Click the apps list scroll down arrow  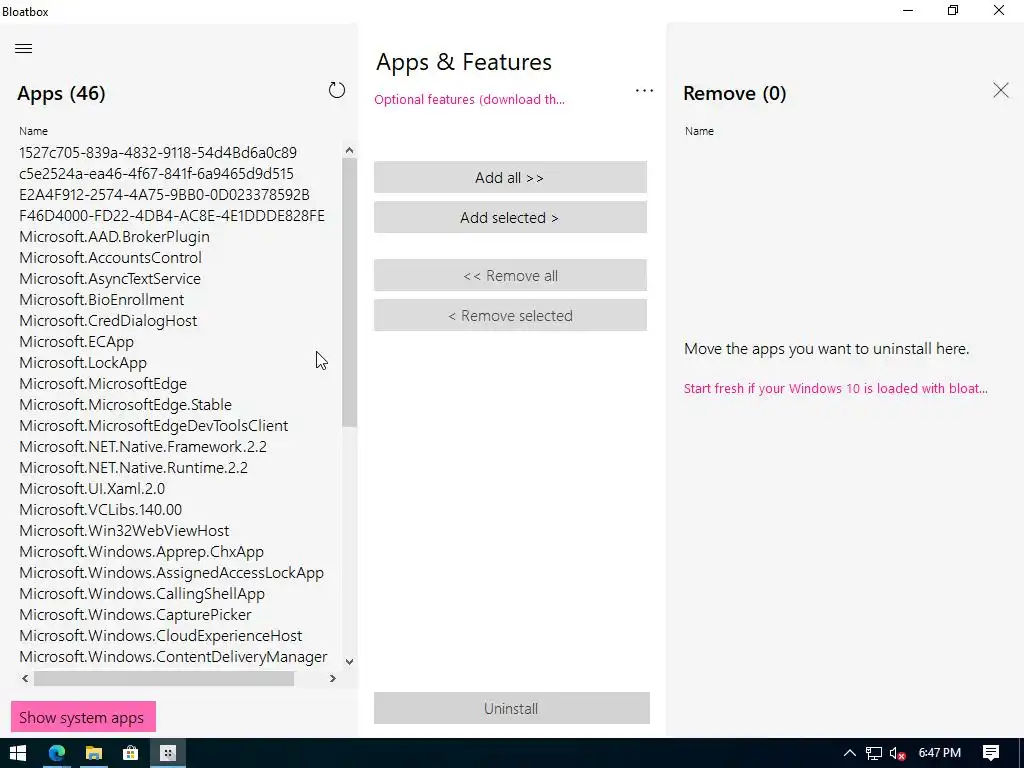click(349, 662)
